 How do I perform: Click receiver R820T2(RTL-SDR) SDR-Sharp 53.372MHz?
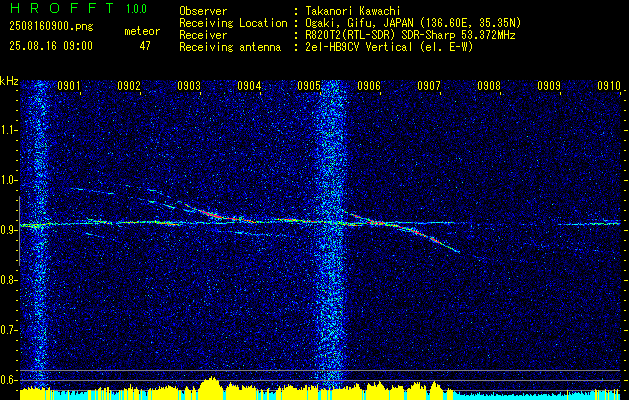point(409,35)
